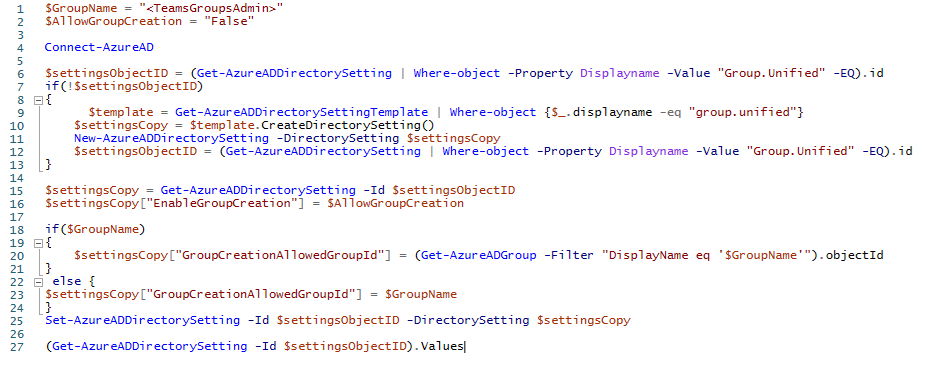Click $settingsObjectID at end of line 15

[x=455, y=191]
